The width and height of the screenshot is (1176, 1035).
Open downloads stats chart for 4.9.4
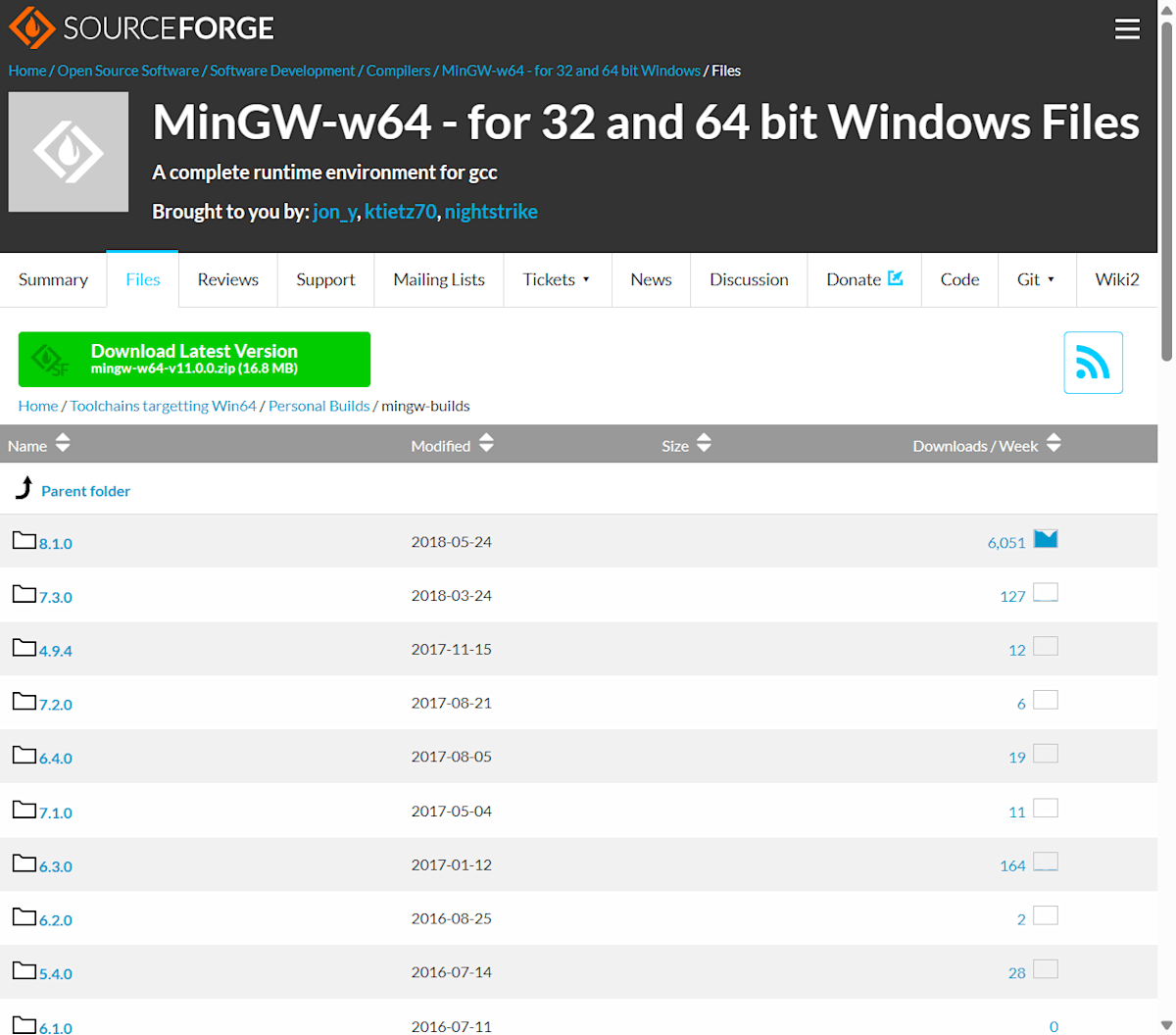[x=1046, y=647]
